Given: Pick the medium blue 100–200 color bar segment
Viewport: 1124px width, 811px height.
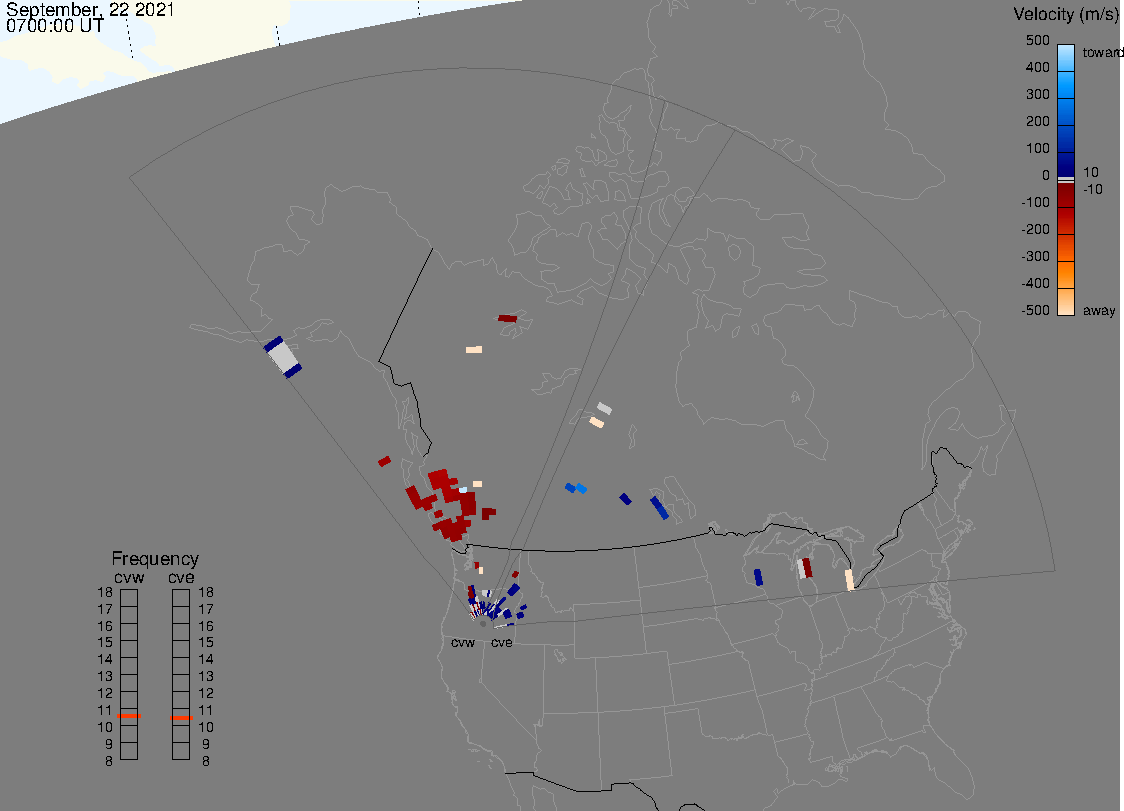Looking at the screenshot, I should (x=1066, y=139).
